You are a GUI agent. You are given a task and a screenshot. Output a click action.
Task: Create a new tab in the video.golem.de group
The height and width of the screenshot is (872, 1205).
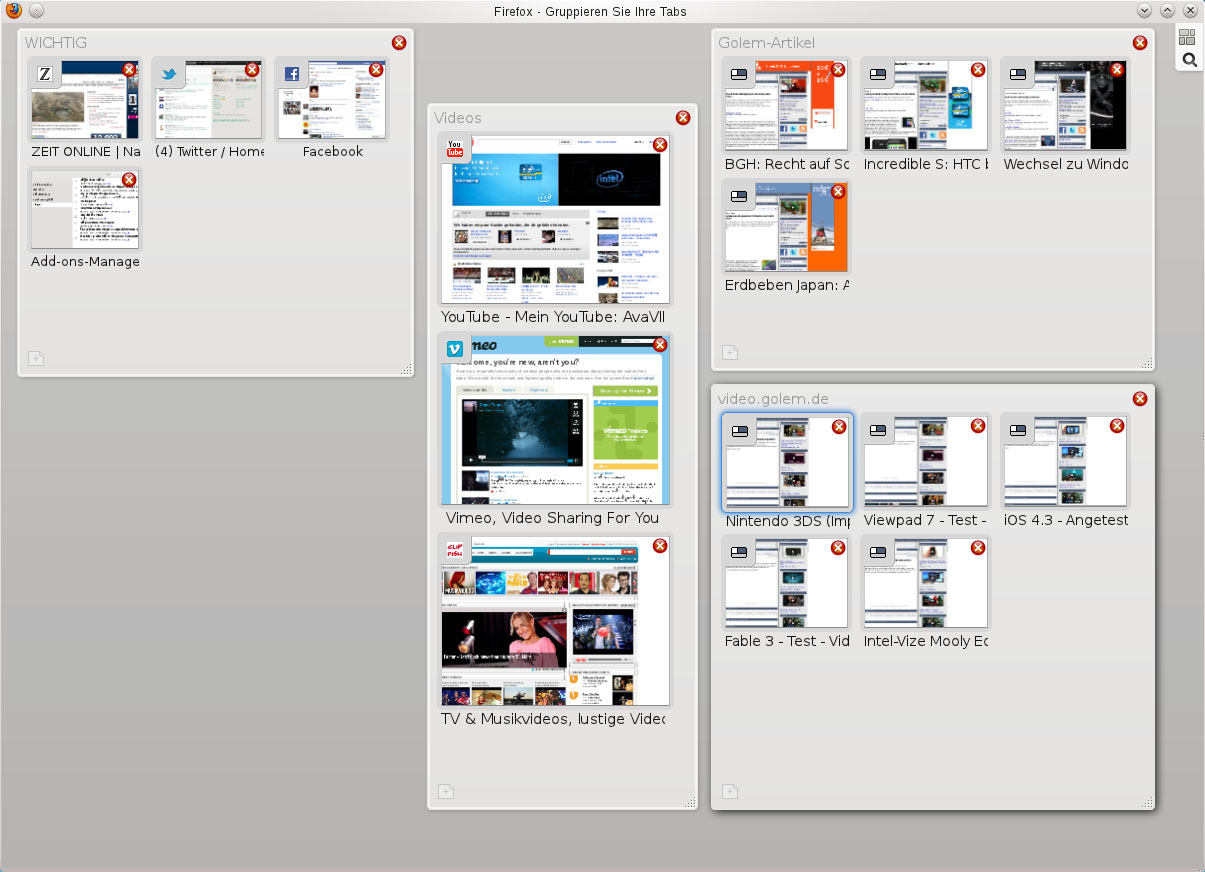tap(730, 791)
